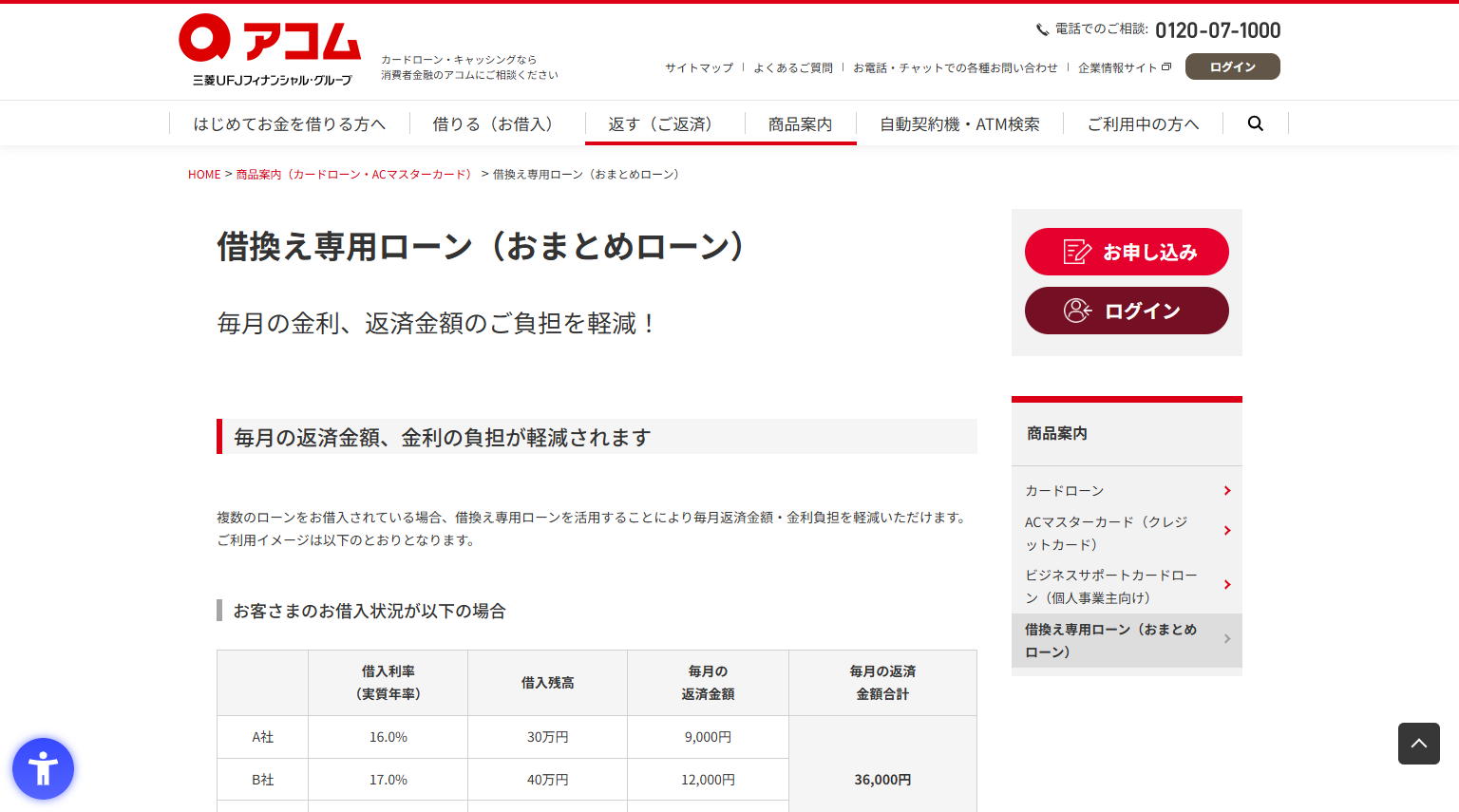
Task: Click the アコム logo
Action: coord(270,50)
